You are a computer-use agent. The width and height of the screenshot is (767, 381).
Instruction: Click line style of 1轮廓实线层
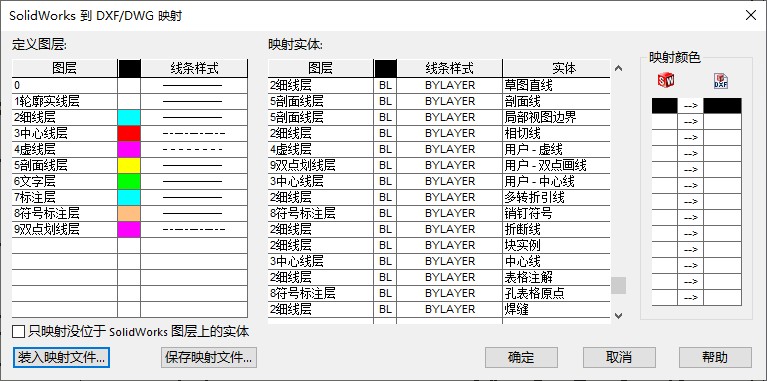coord(194,102)
